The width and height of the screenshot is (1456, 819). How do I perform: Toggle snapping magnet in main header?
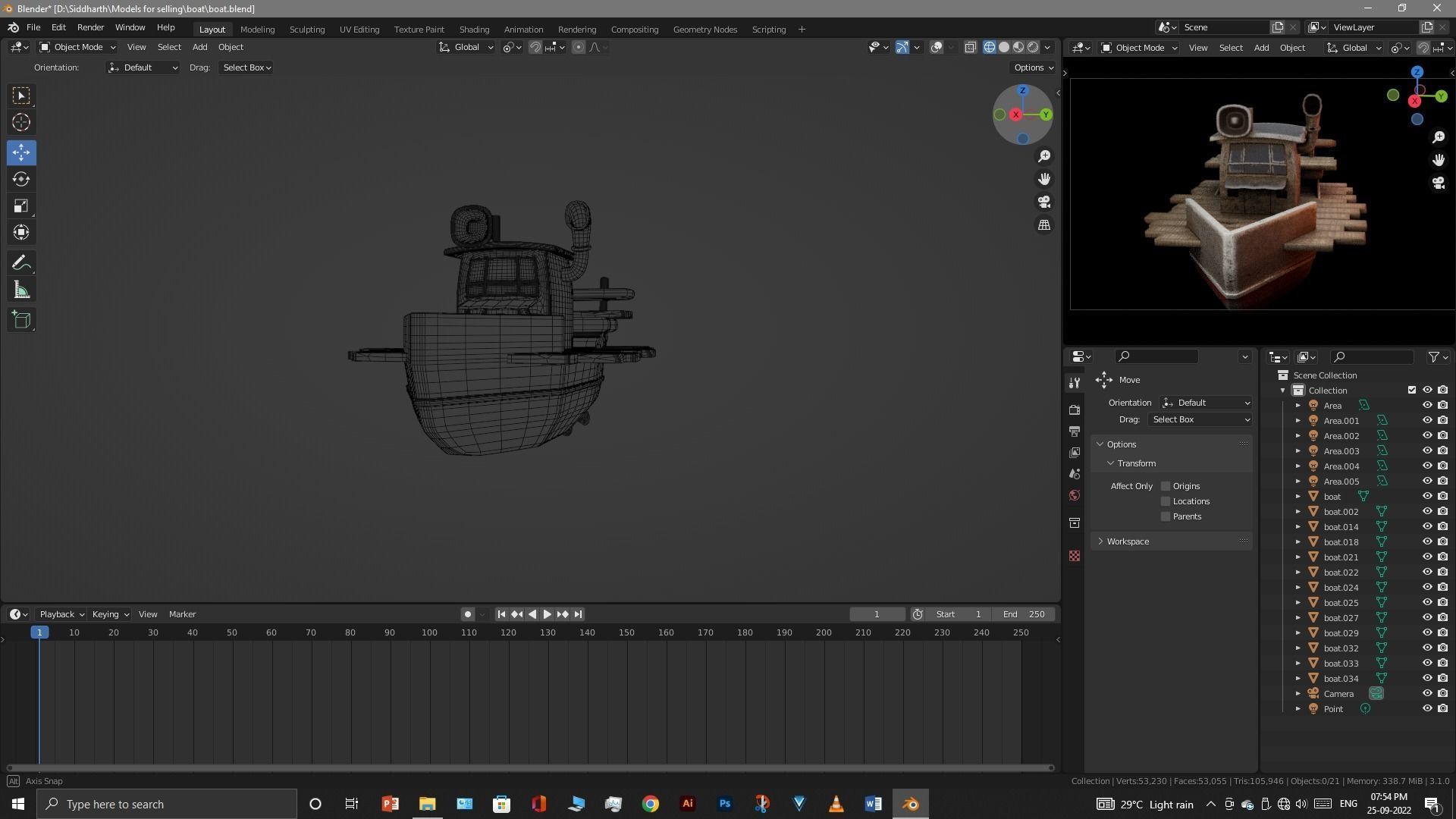click(x=535, y=47)
